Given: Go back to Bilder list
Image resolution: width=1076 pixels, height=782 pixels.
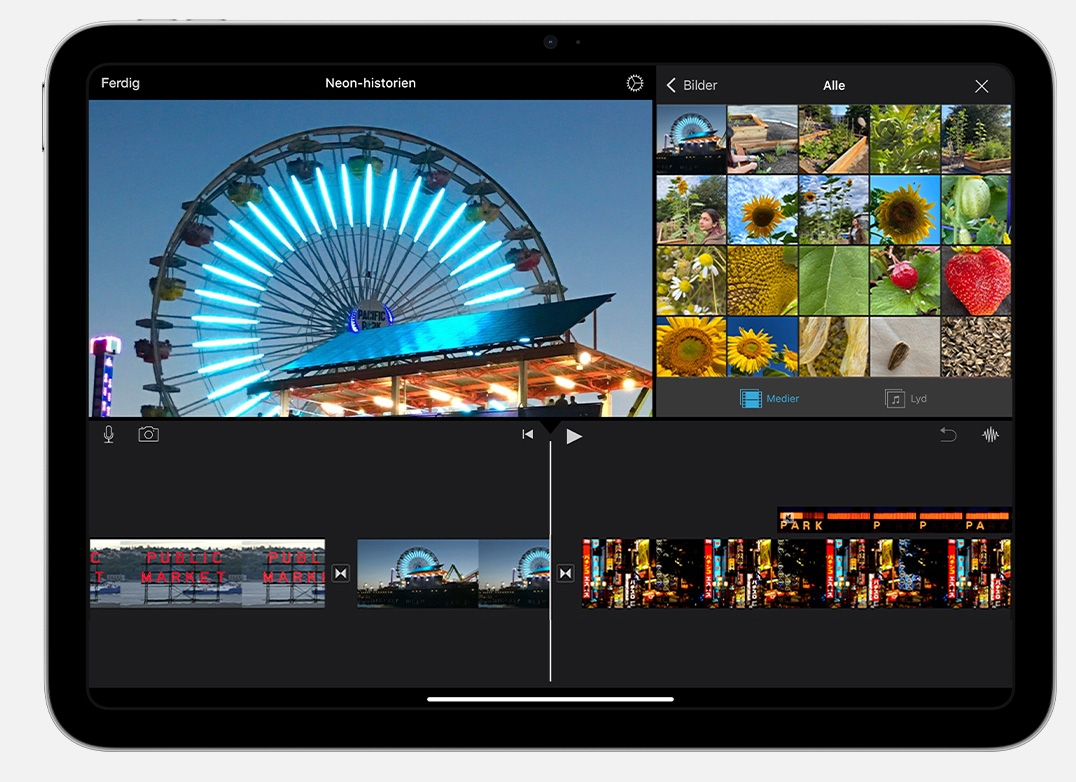Looking at the screenshot, I should coord(691,85).
